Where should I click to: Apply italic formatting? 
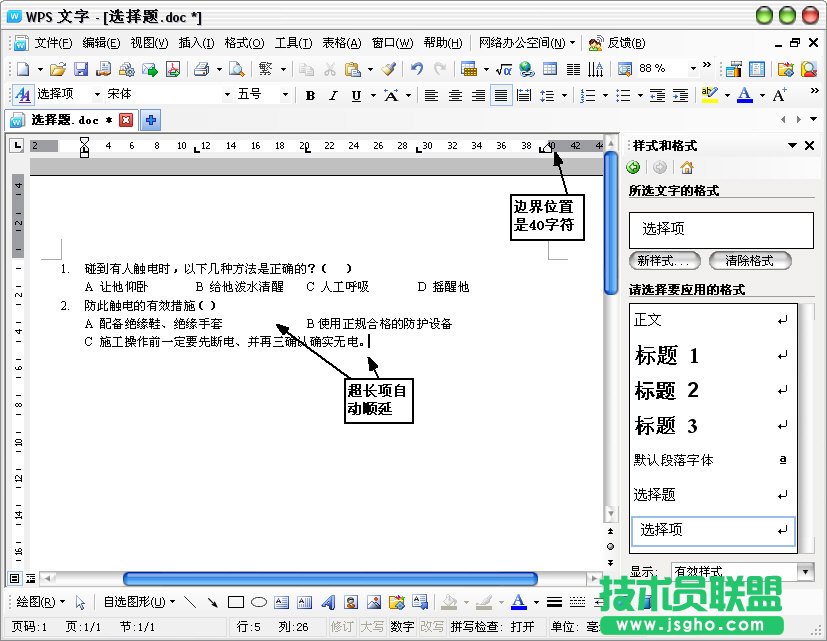coord(332,95)
